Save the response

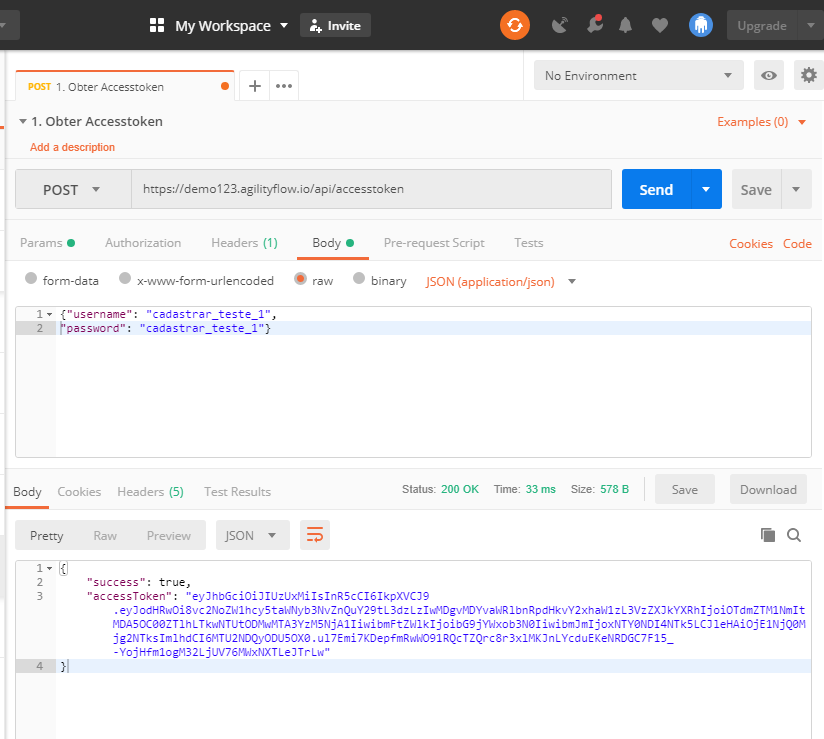(x=685, y=489)
